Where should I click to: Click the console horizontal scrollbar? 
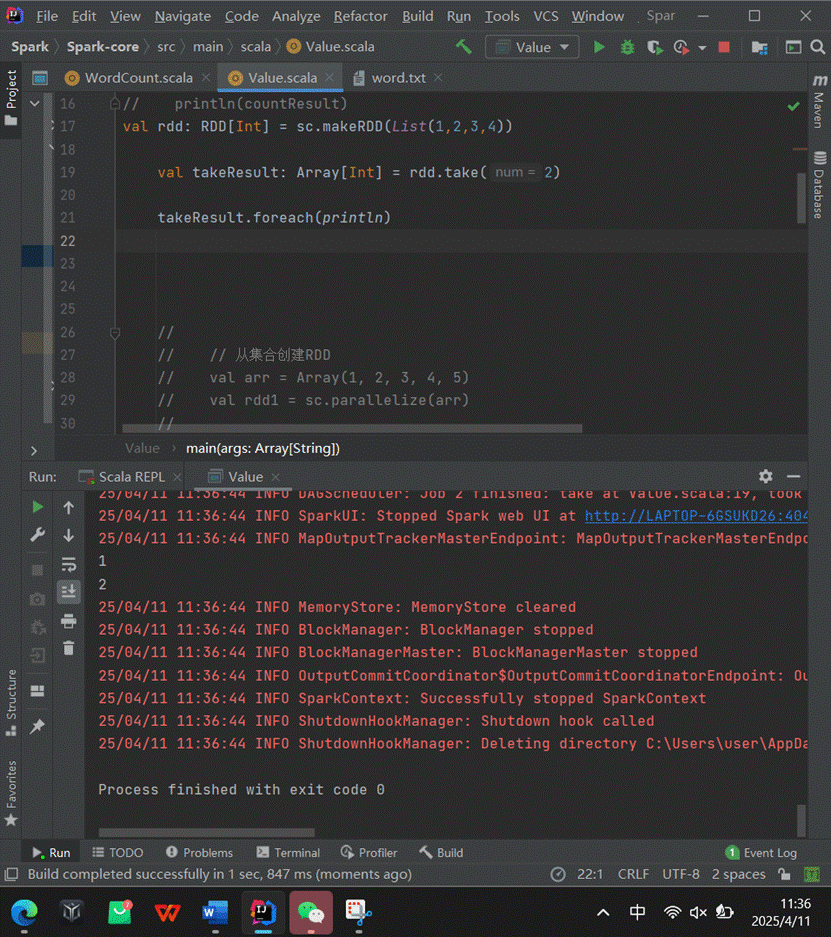[206, 832]
